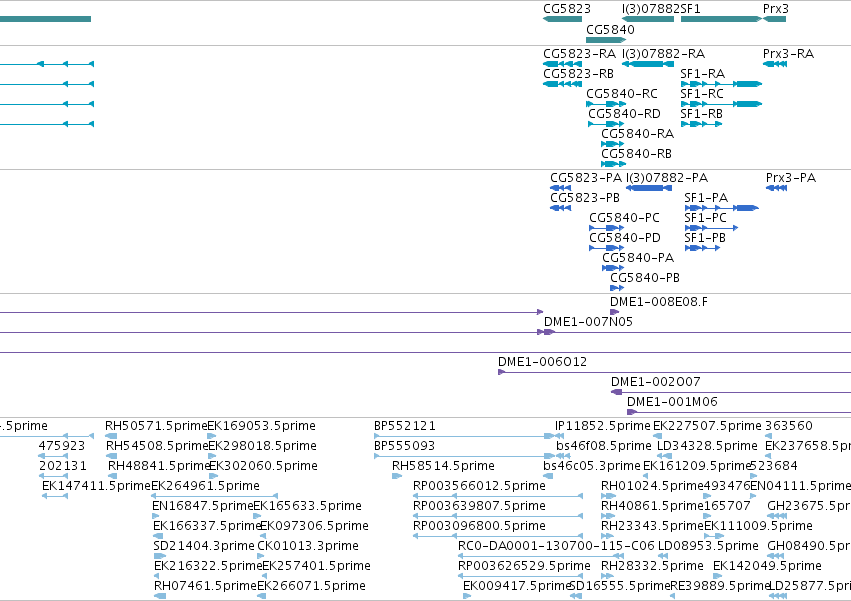The width and height of the screenshot is (851, 601).
Task: Open the Prx3 gene feature
Action: [774, 19]
